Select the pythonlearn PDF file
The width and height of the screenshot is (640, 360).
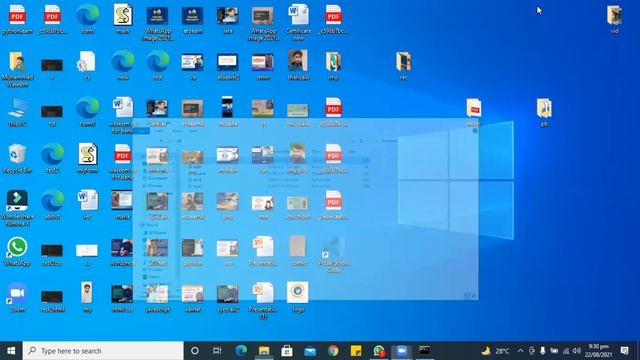17,19
